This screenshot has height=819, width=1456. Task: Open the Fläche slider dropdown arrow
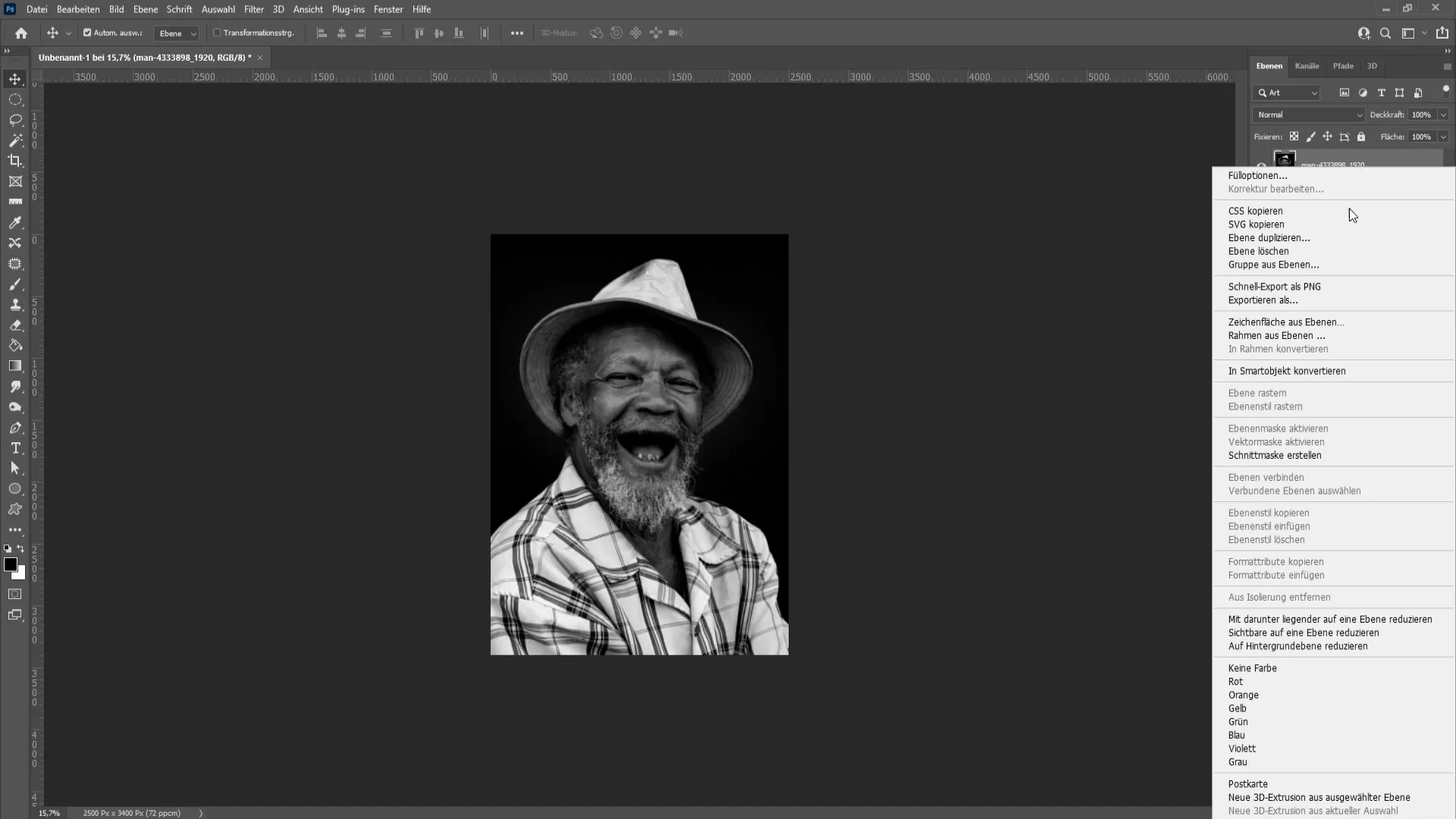1443,136
